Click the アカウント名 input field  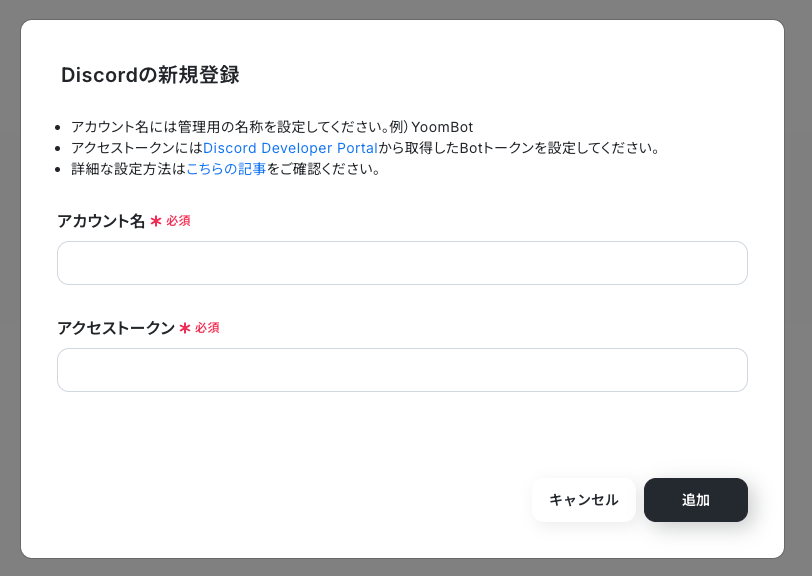(x=402, y=263)
